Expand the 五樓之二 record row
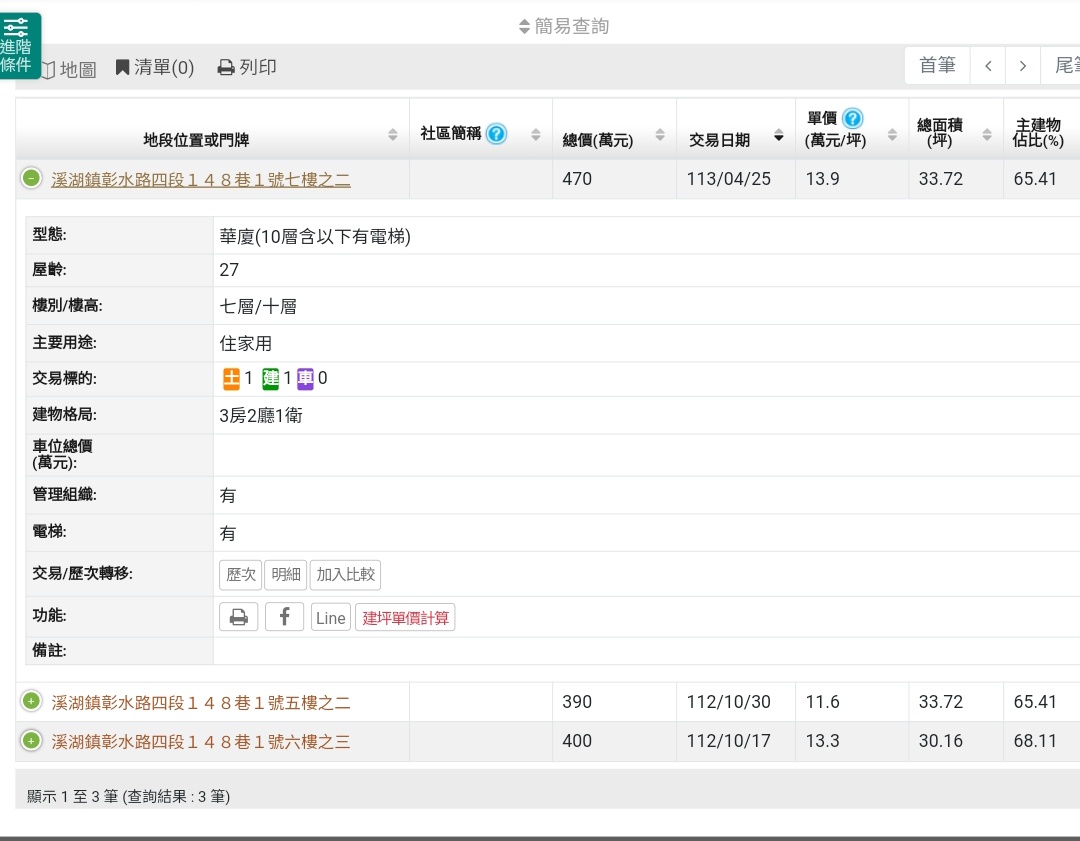The width and height of the screenshot is (1080, 841). (x=31, y=701)
